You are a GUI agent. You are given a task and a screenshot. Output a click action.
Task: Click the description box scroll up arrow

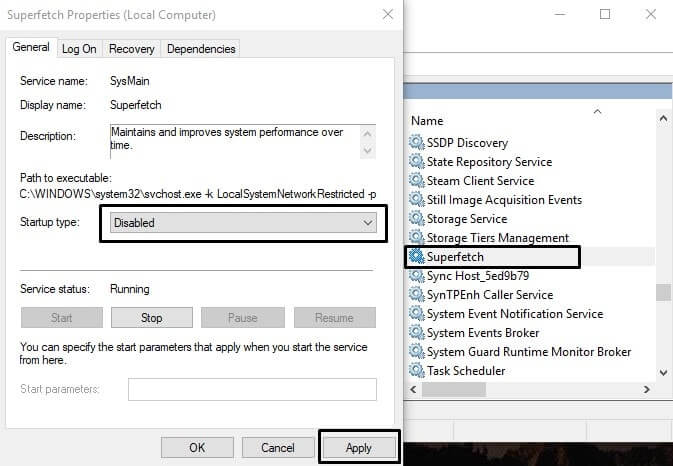367,134
